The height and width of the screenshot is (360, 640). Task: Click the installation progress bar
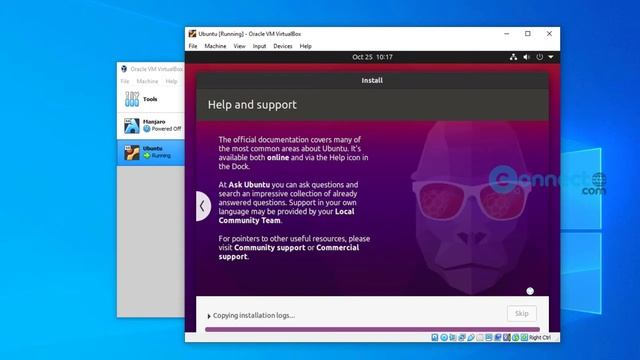(372, 329)
